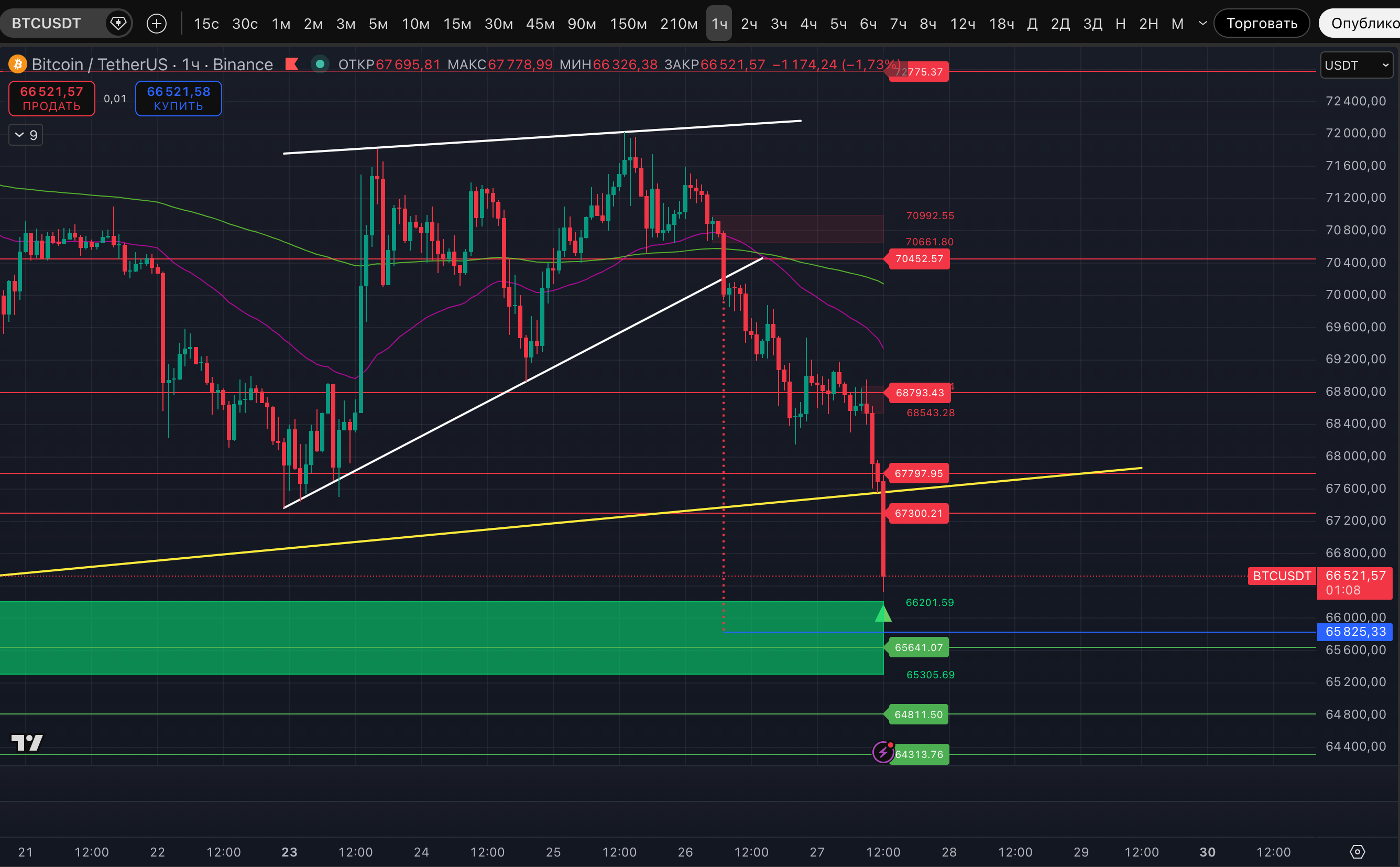Open the USDT currency dropdown
This screenshot has width=1400, height=867.
click(1355, 66)
